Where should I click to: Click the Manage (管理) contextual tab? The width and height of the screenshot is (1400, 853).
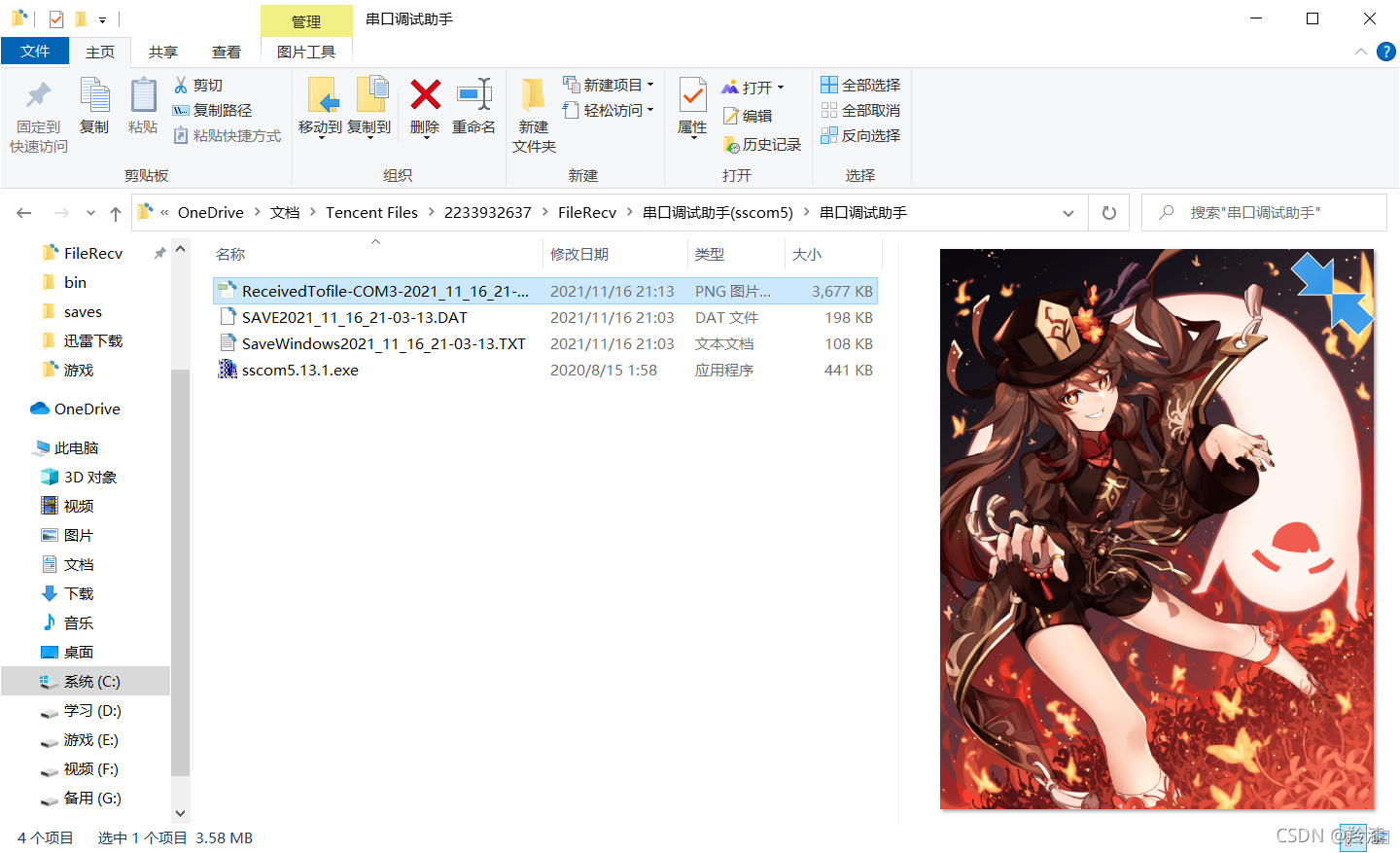[x=306, y=21]
